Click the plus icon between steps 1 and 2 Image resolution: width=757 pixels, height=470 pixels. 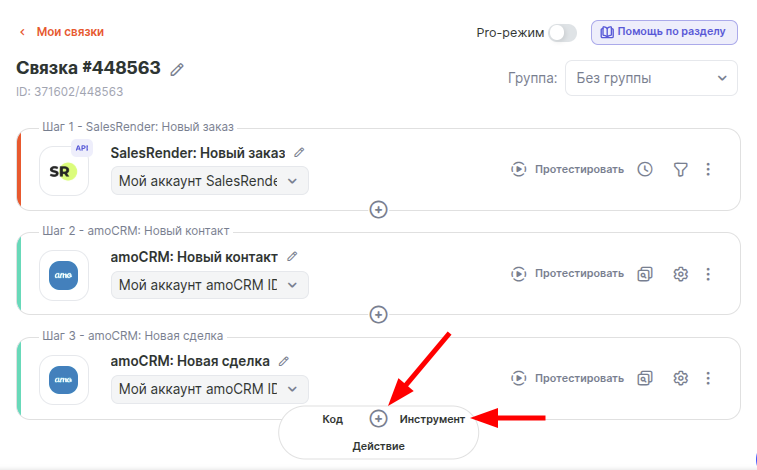coord(379,210)
